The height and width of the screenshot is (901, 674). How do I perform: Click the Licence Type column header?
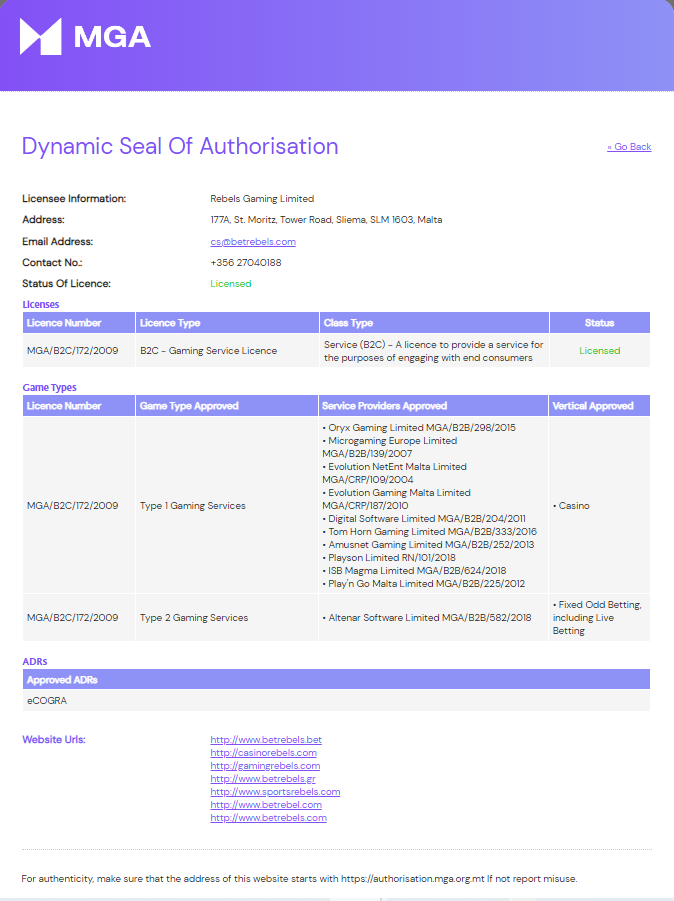coord(227,323)
